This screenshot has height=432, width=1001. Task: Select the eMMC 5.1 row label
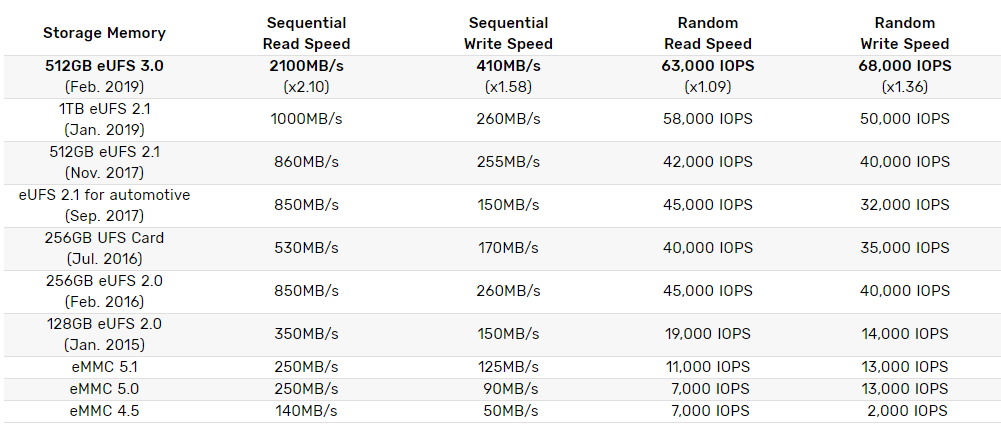(104, 366)
